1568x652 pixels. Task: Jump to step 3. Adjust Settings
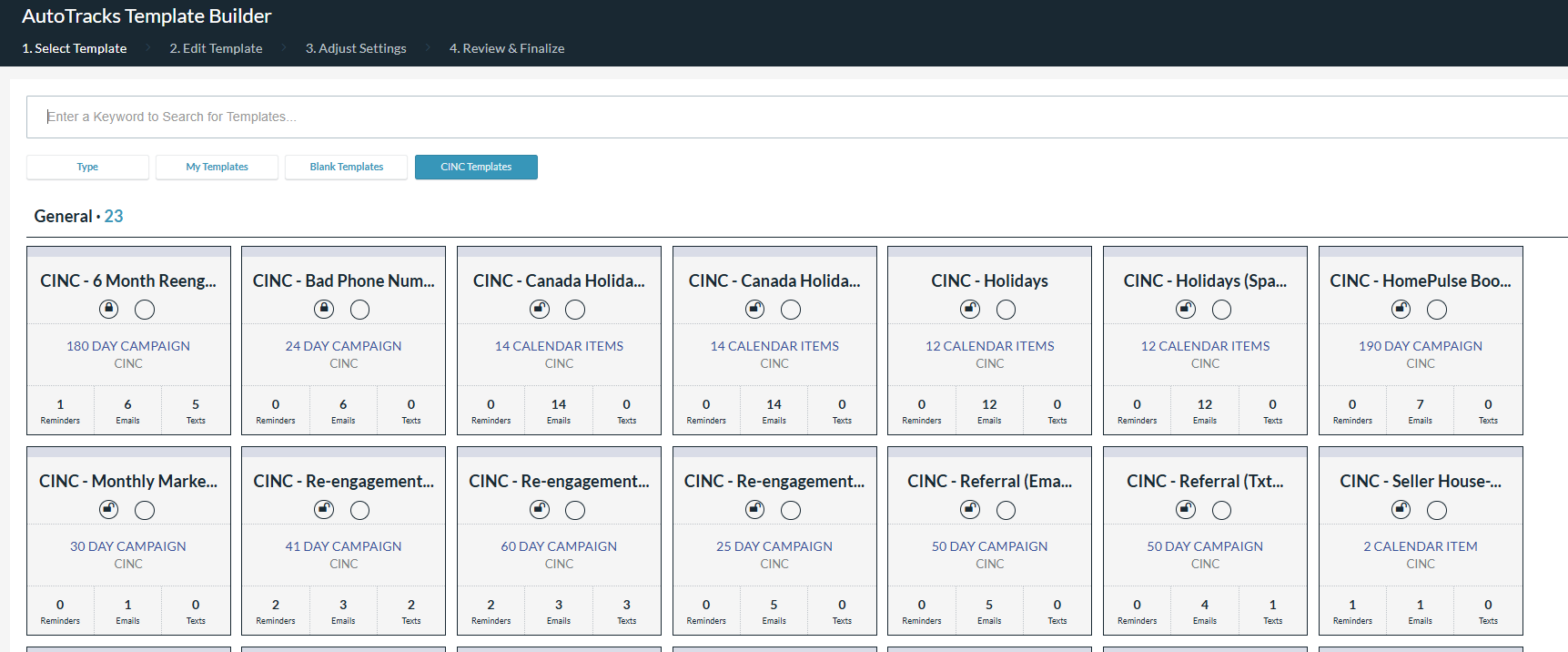click(x=356, y=48)
